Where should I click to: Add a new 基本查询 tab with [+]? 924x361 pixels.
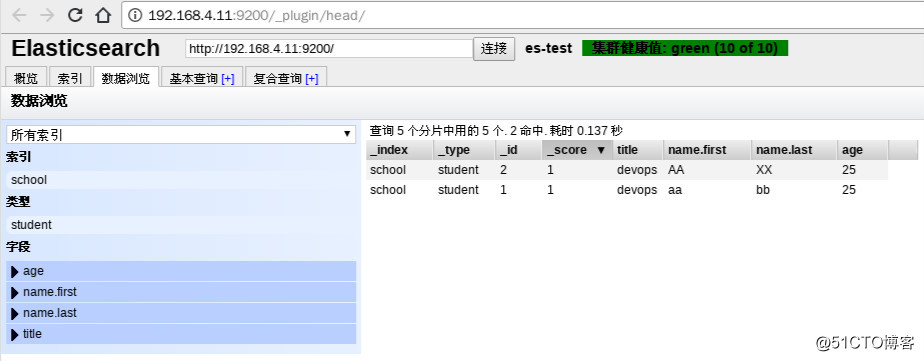(x=228, y=79)
